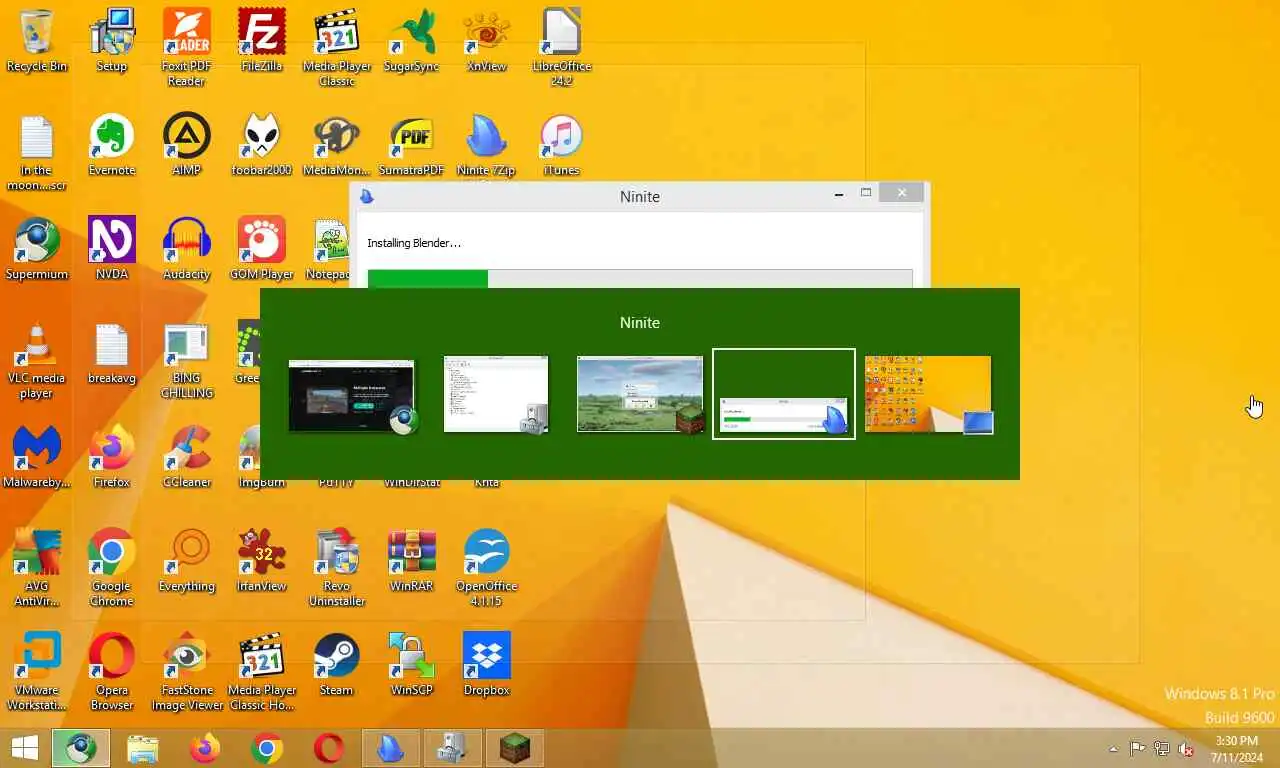Open the Recycle Bin desktop icon
Image resolution: width=1280 pixels, height=768 pixels.
(x=37, y=40)
